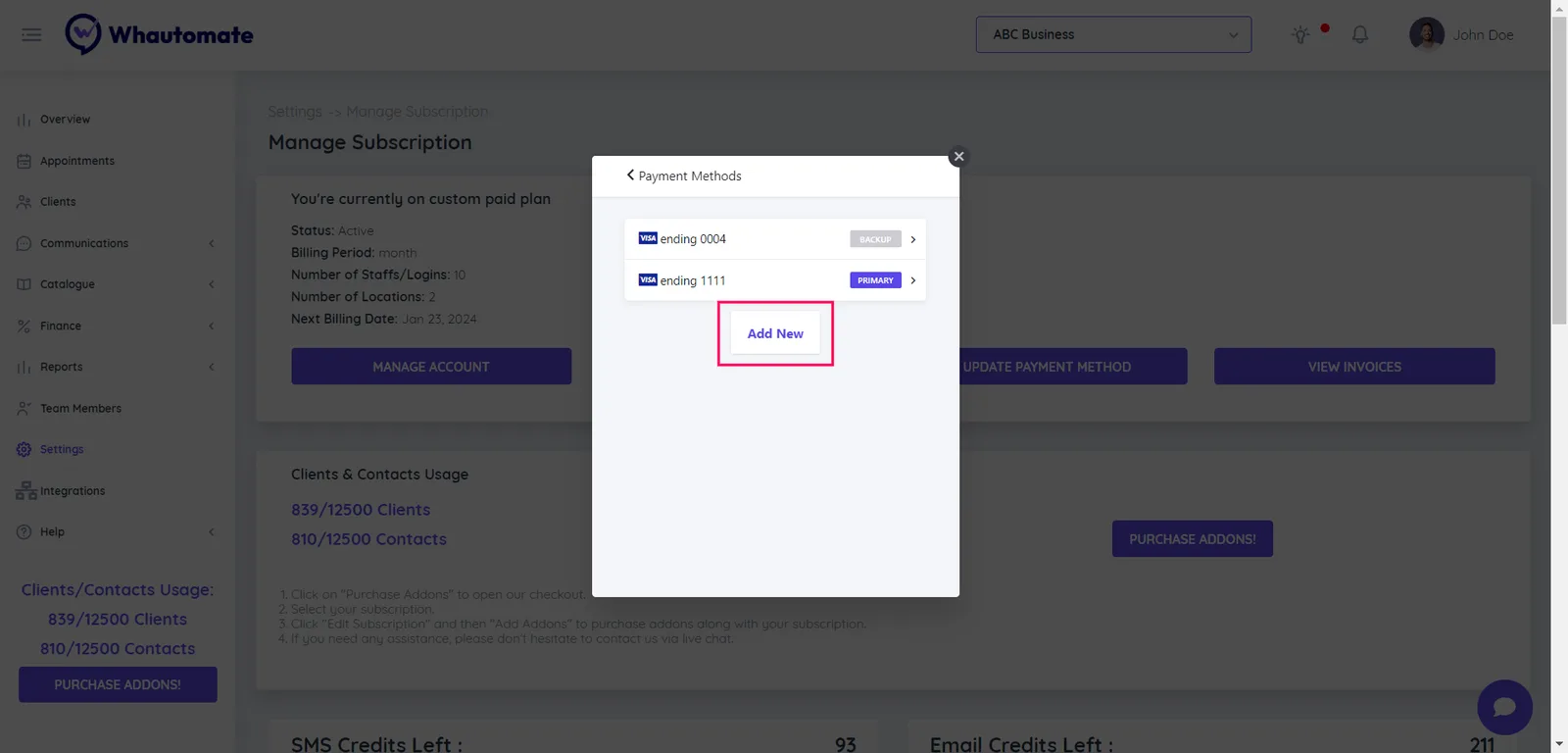Open the live chat bubble
Viewport: 1568px width, 753px height.
click(x=1504, y=707)
